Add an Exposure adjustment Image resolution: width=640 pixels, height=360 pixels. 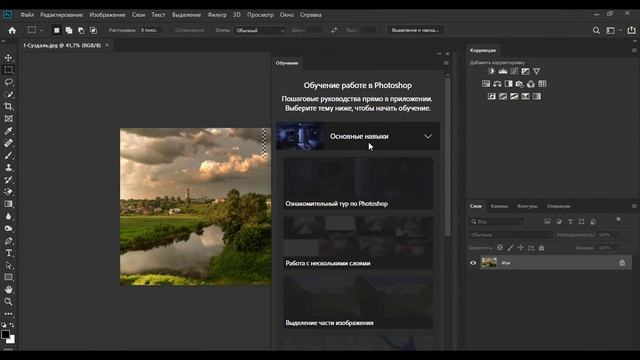(x=525, y=71)
